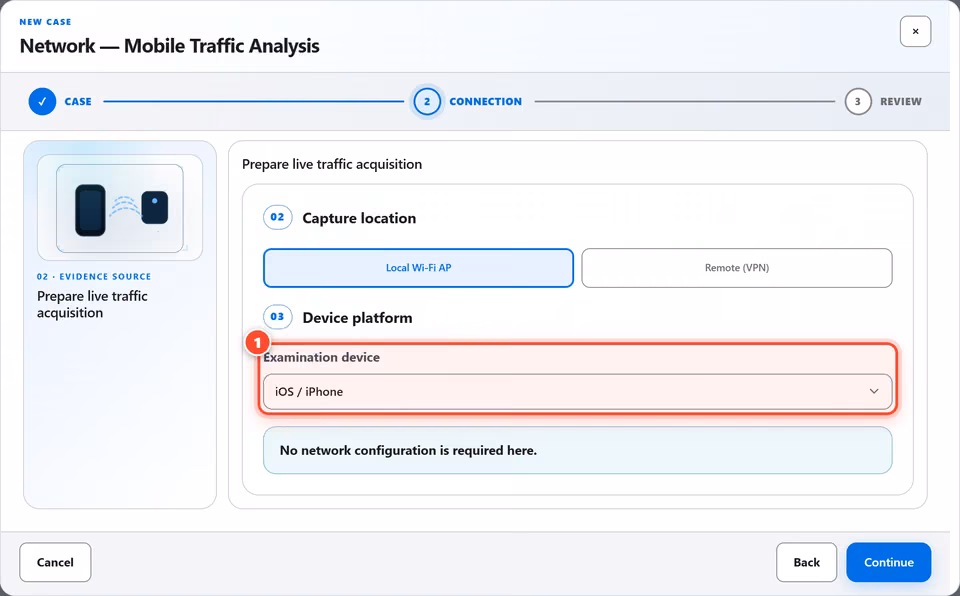The width and height of the screenshot is (960, 596).
Task: Click the 02 Capture location badge
Action: pos(277,217)
